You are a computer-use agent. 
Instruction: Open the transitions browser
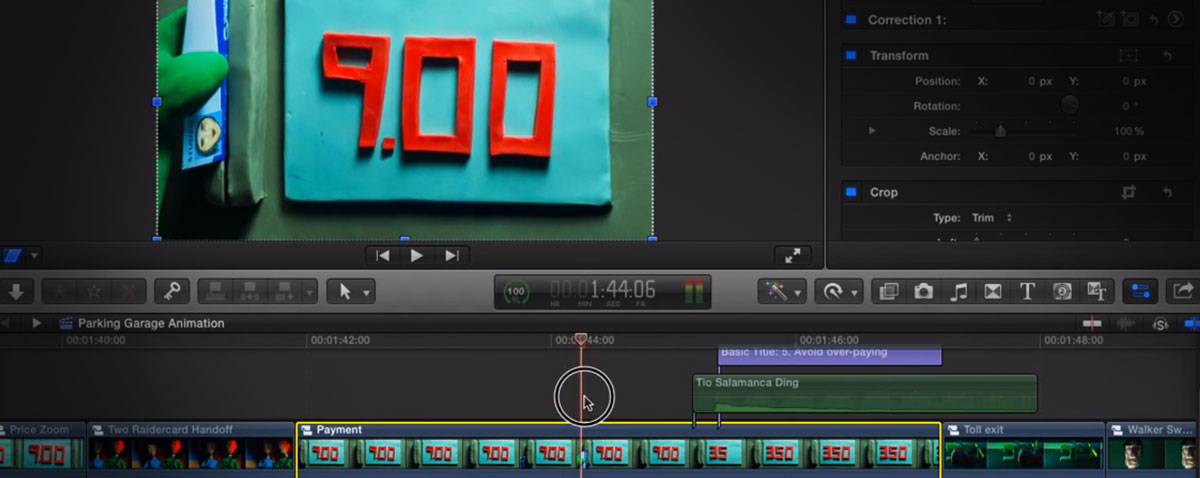click(x=993, y=291)
